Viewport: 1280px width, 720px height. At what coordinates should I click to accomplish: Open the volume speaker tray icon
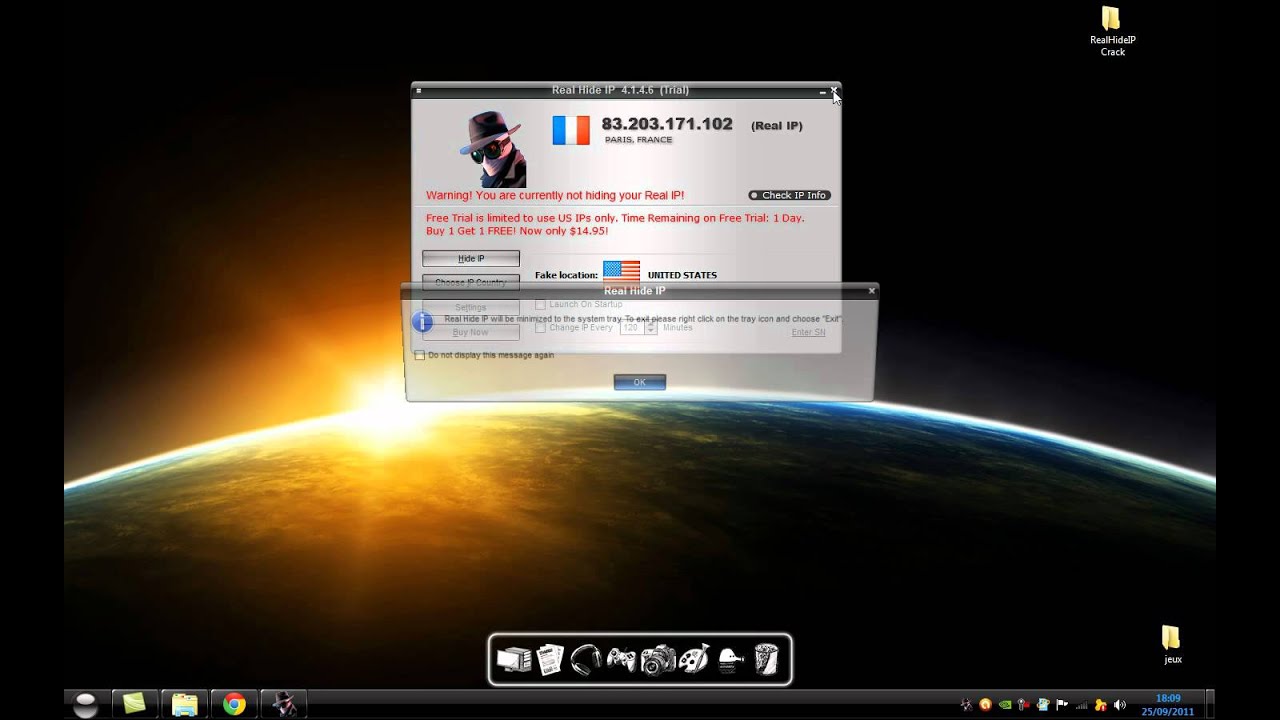point(1119,704)
